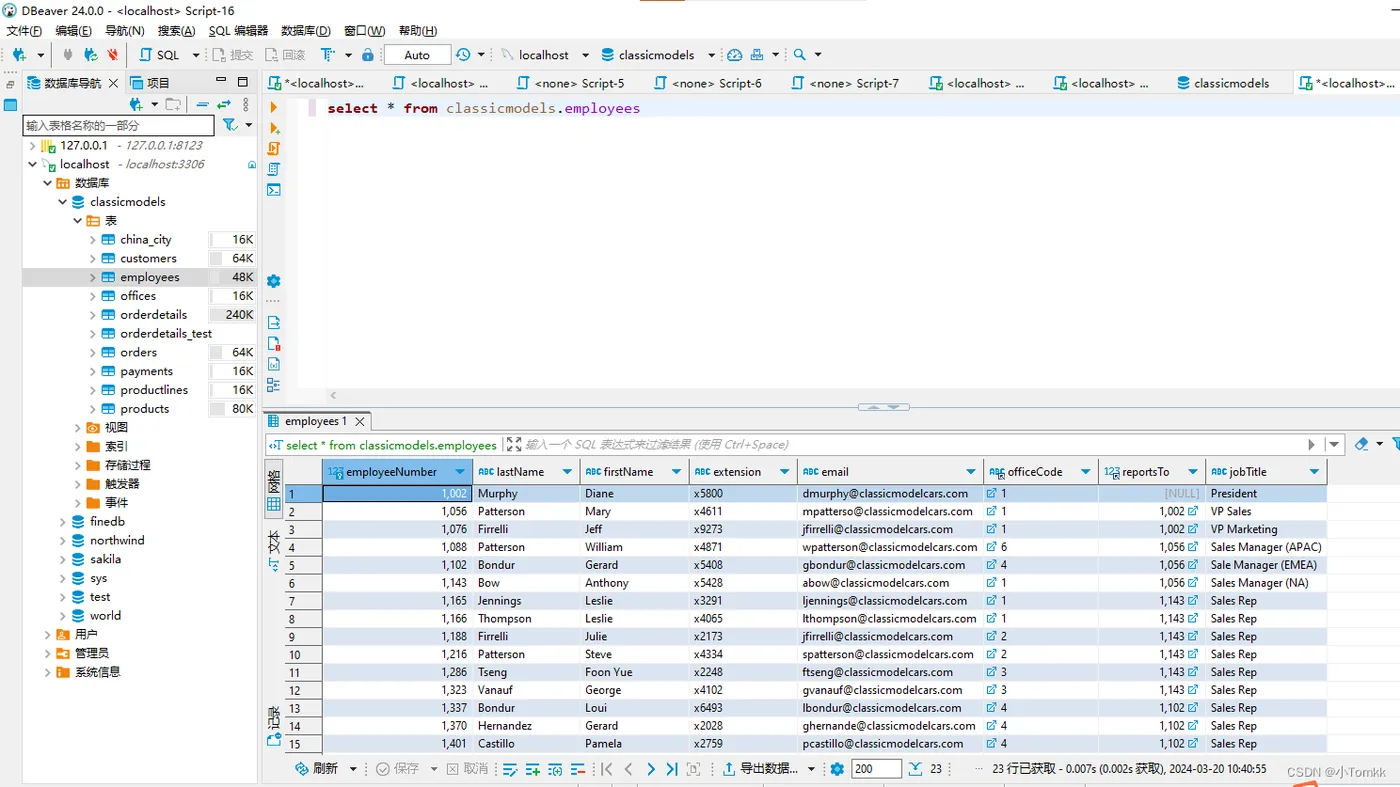Select row number 6 header
The image size is (1400, 787).
[303, 583]
